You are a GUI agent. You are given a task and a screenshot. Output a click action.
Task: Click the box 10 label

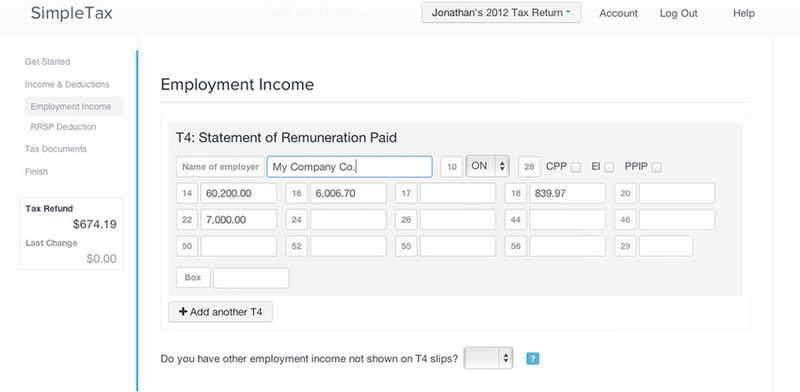pyautogui.click(x=452, y=167)
